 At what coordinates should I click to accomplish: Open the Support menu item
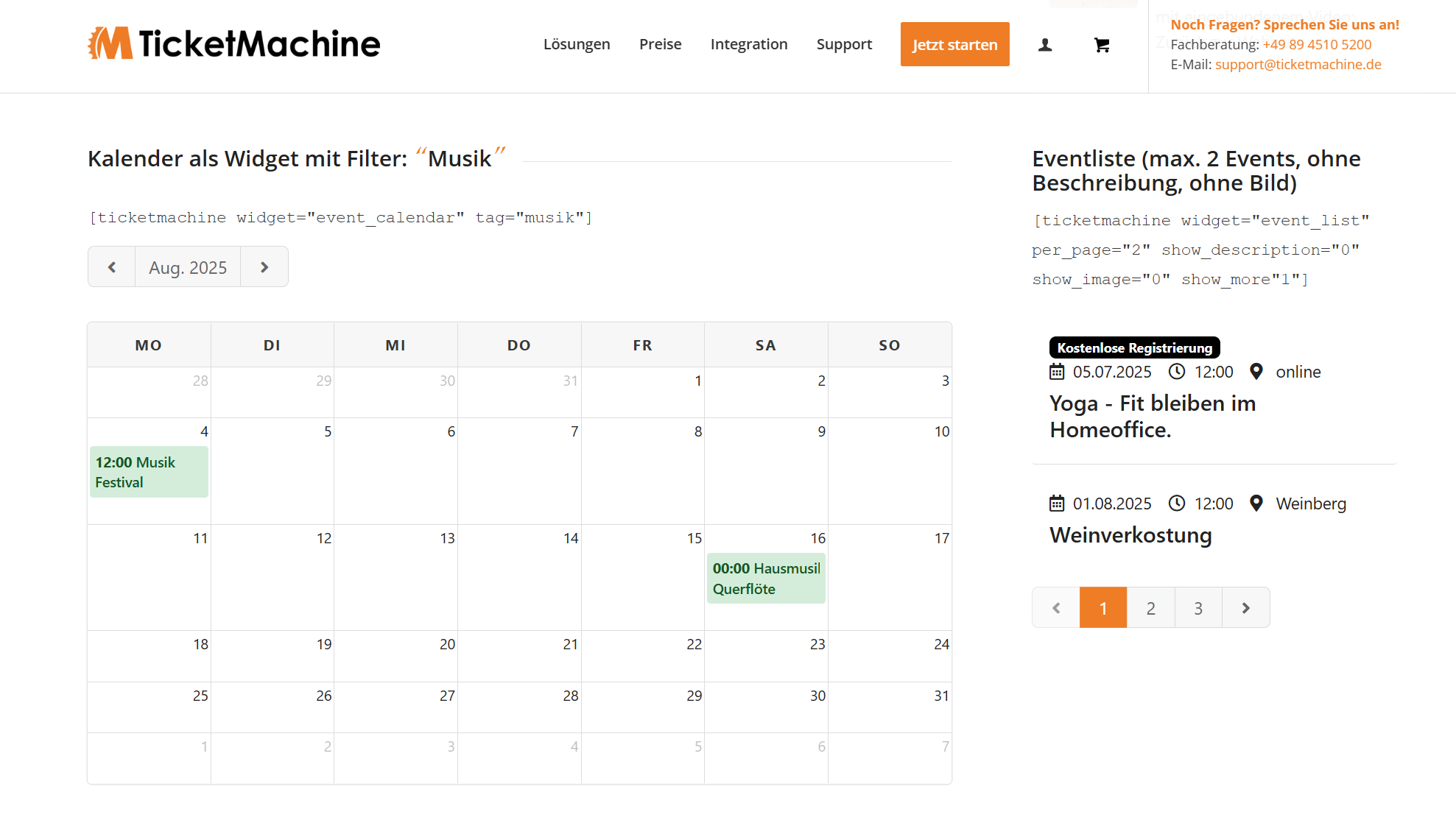[844, 44]
